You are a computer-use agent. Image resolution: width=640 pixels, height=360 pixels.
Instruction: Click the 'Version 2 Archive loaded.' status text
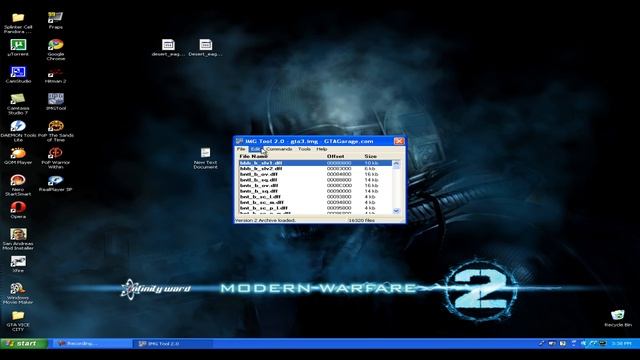point(265,220)
